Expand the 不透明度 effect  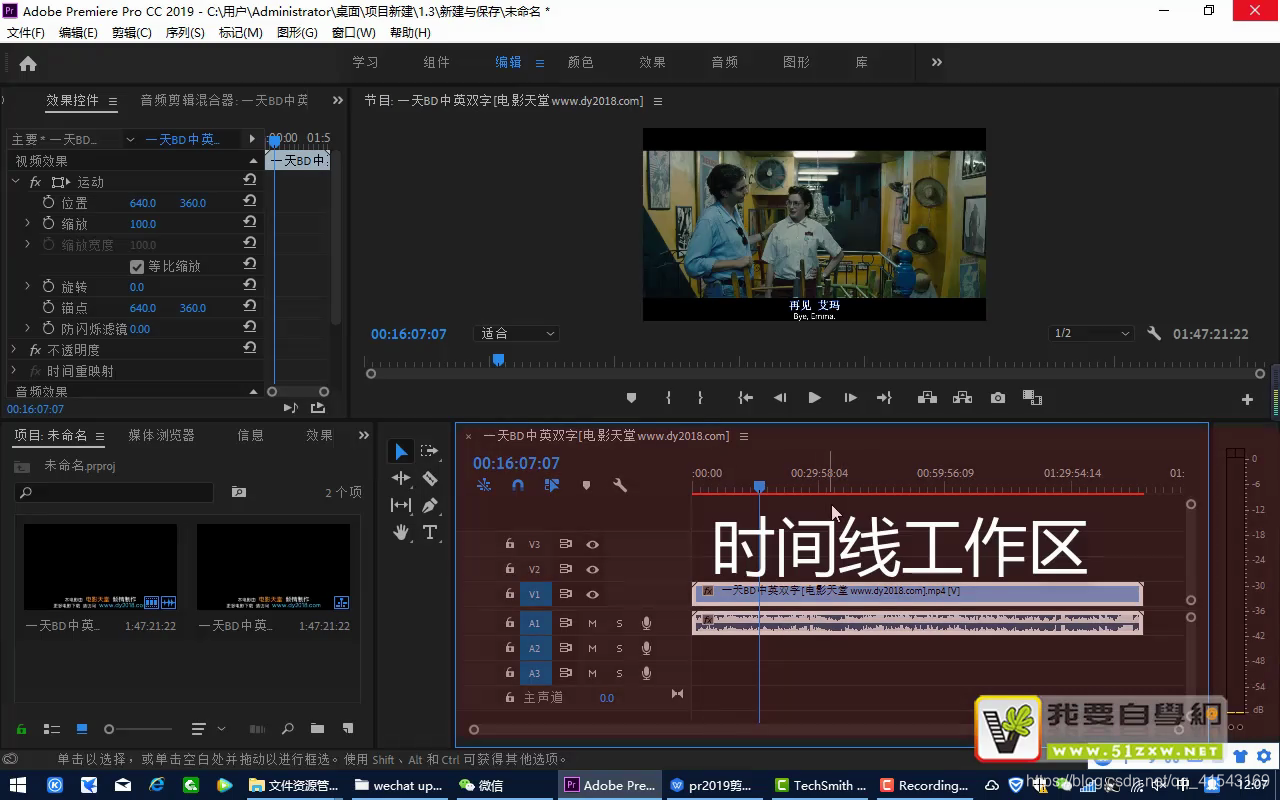click(x=14, y=350)
